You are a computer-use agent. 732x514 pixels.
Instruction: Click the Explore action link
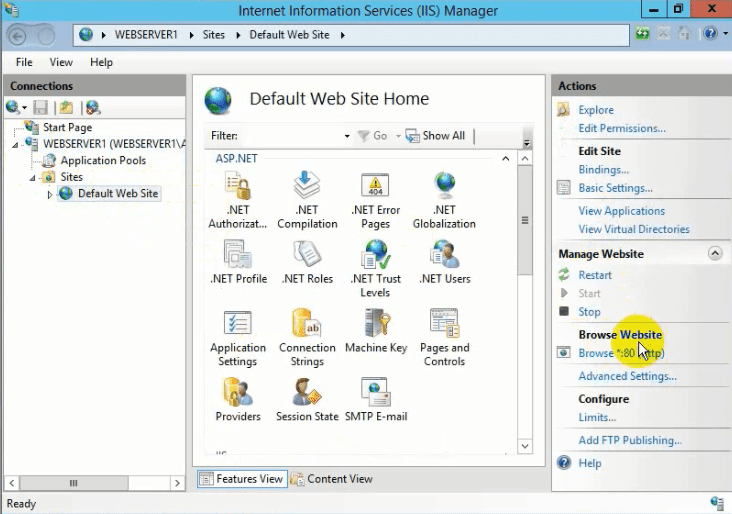[x=596, y=110]
